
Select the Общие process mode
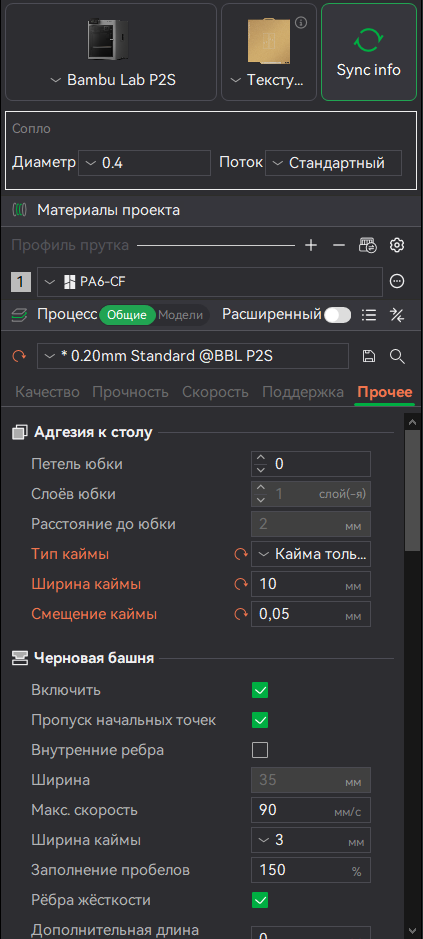[x=127, y=315]
